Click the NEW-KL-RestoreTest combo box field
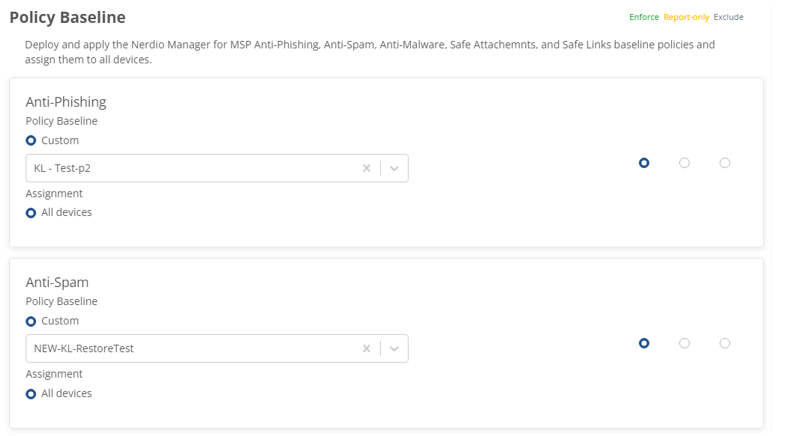Viewport: 785px width, 436px height. [190, 348]
